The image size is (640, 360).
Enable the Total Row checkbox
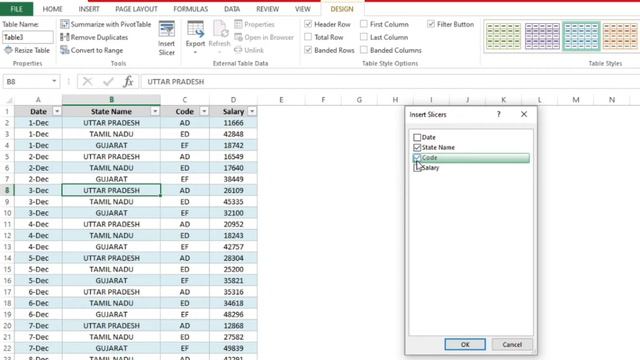pyautogui.click(x=308, y=37)
